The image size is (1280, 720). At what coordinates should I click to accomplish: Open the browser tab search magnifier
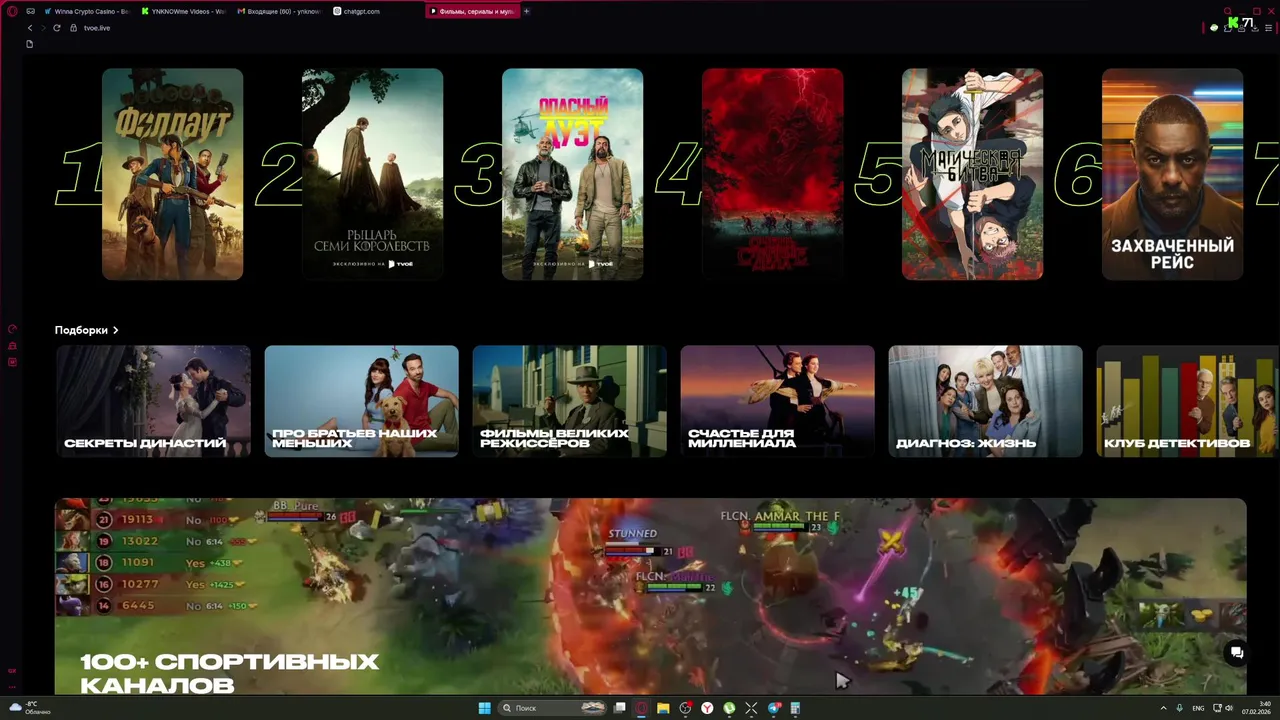coord(1229,11)
